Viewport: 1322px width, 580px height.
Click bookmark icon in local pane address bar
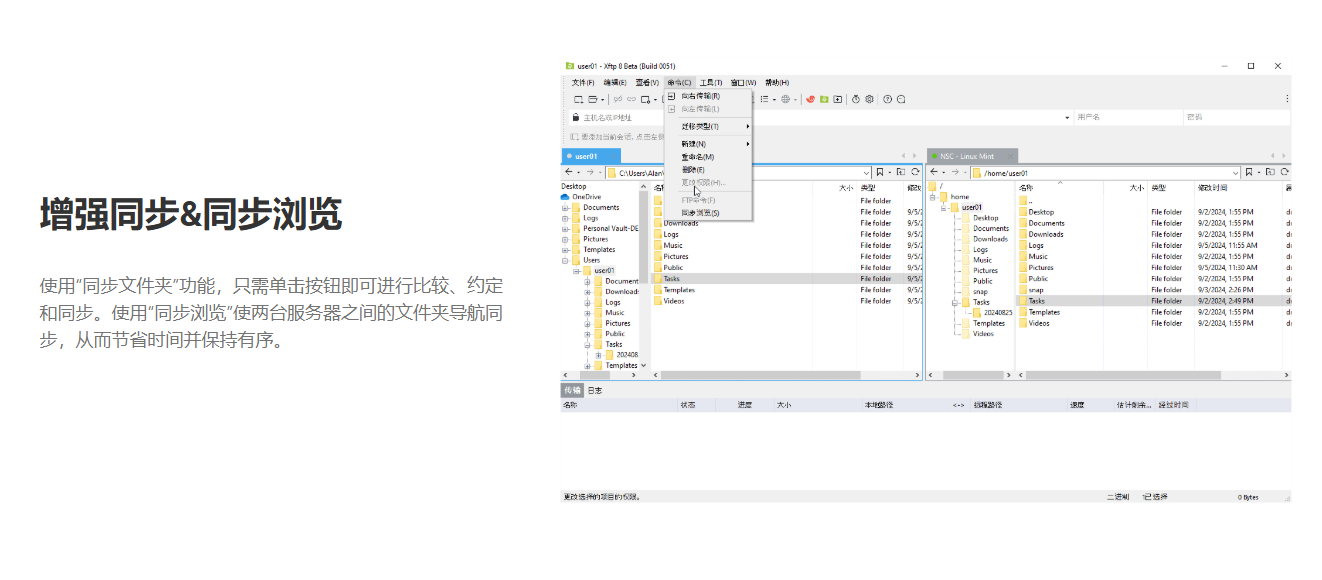pos(880,172)
